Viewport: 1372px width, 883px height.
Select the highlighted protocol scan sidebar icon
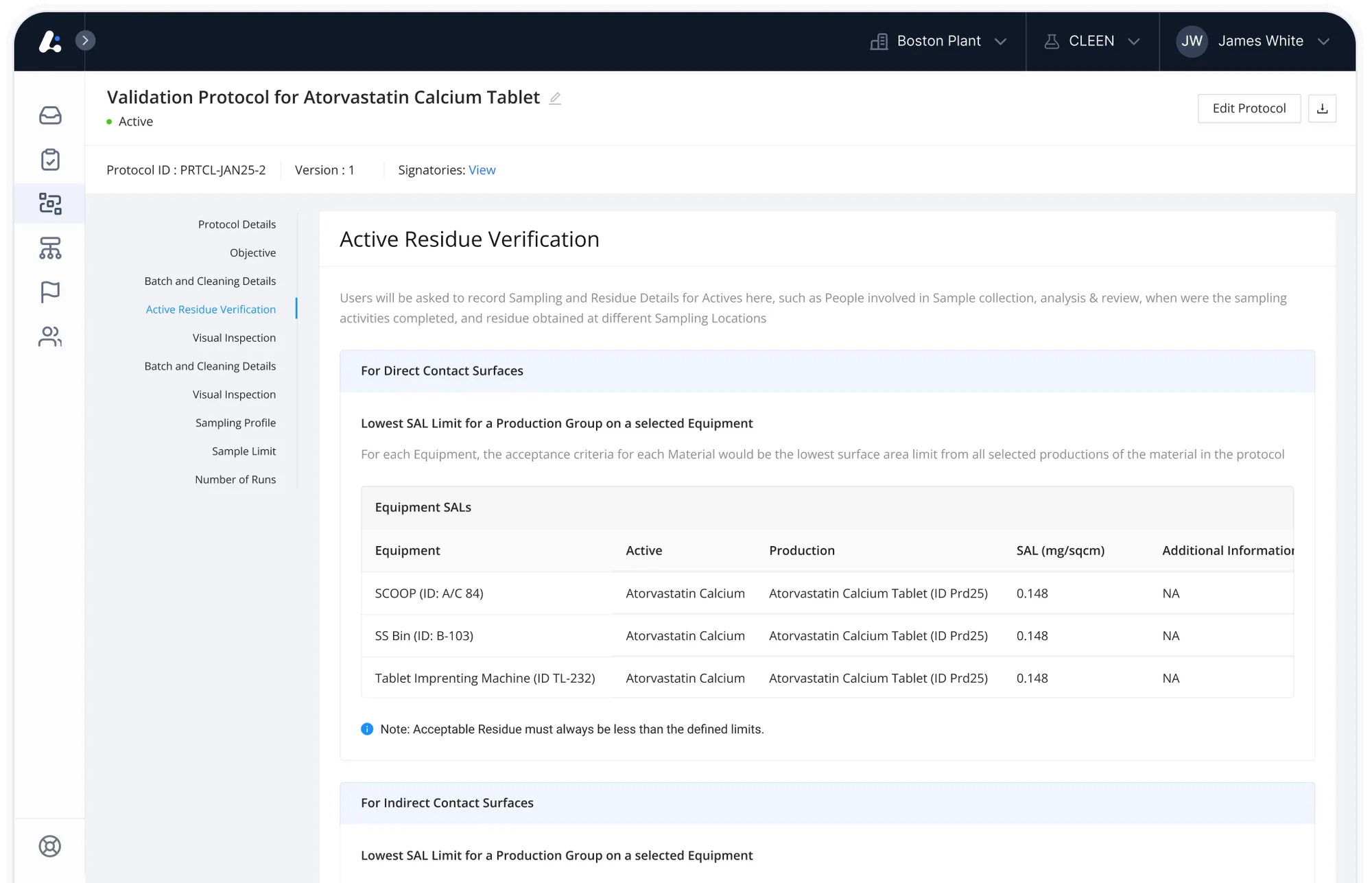tap(50, 204)
